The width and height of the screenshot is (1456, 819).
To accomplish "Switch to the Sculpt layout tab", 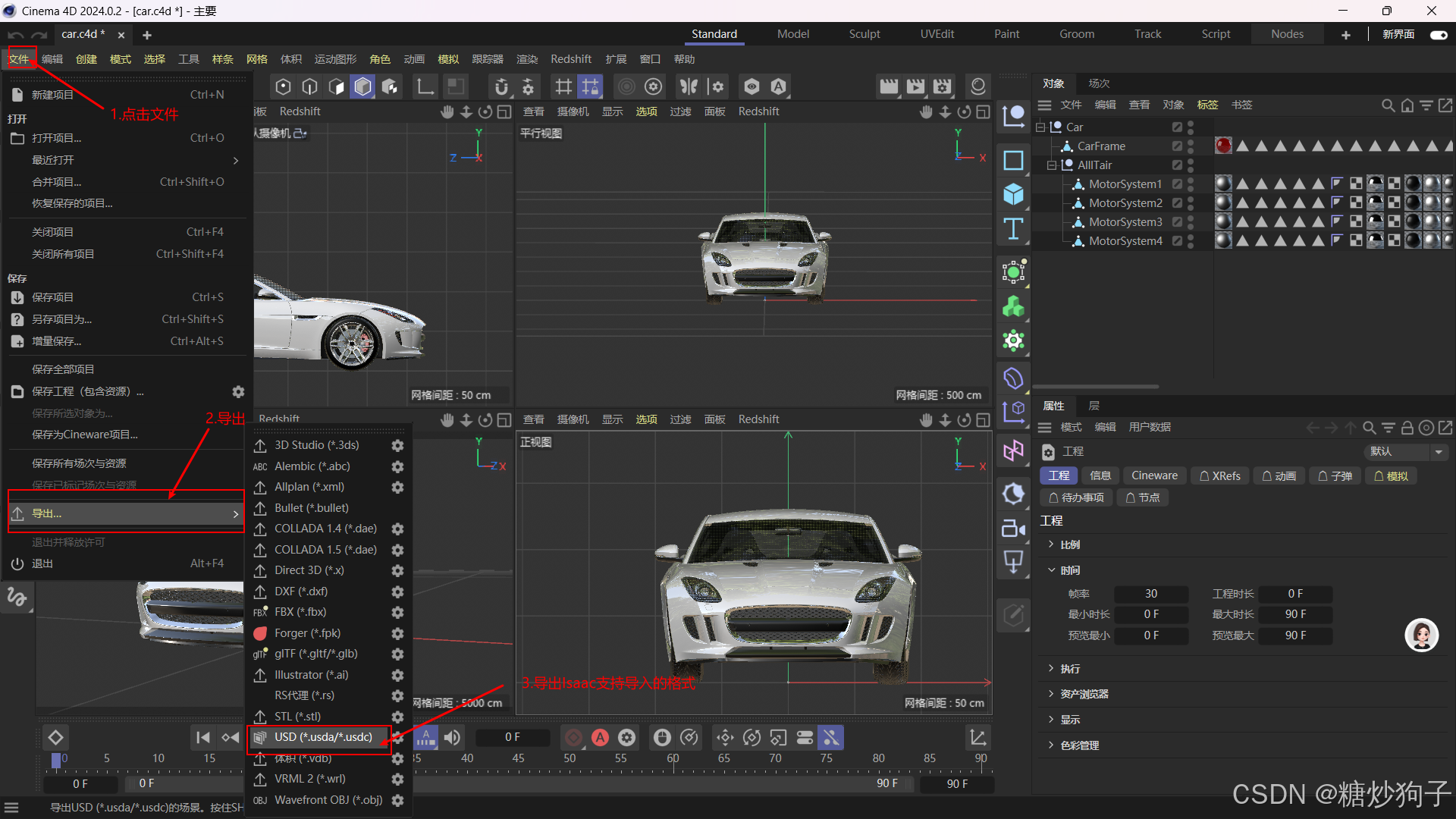I will (x=864, y=34).
